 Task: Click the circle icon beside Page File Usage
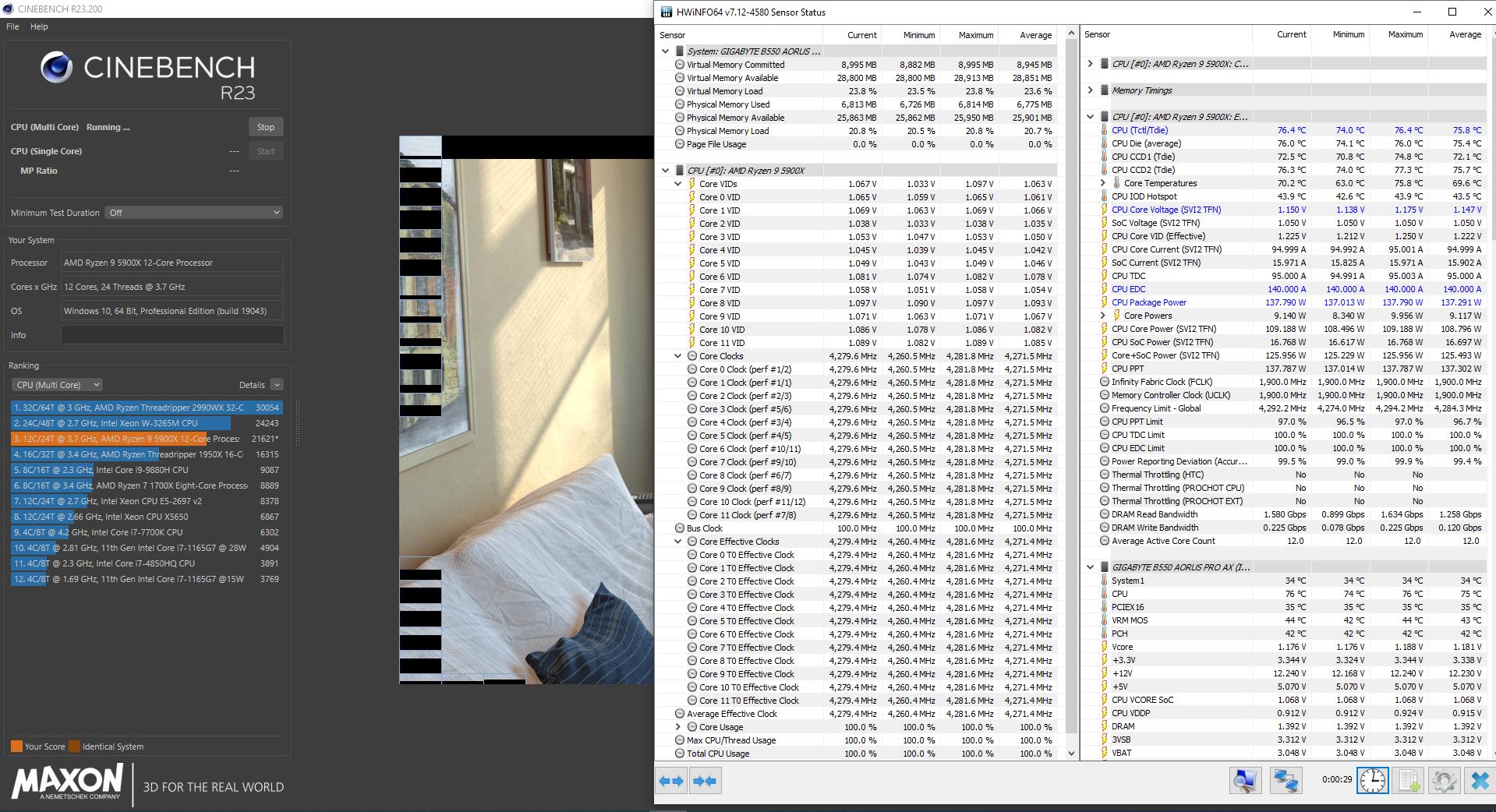[680, 144]
